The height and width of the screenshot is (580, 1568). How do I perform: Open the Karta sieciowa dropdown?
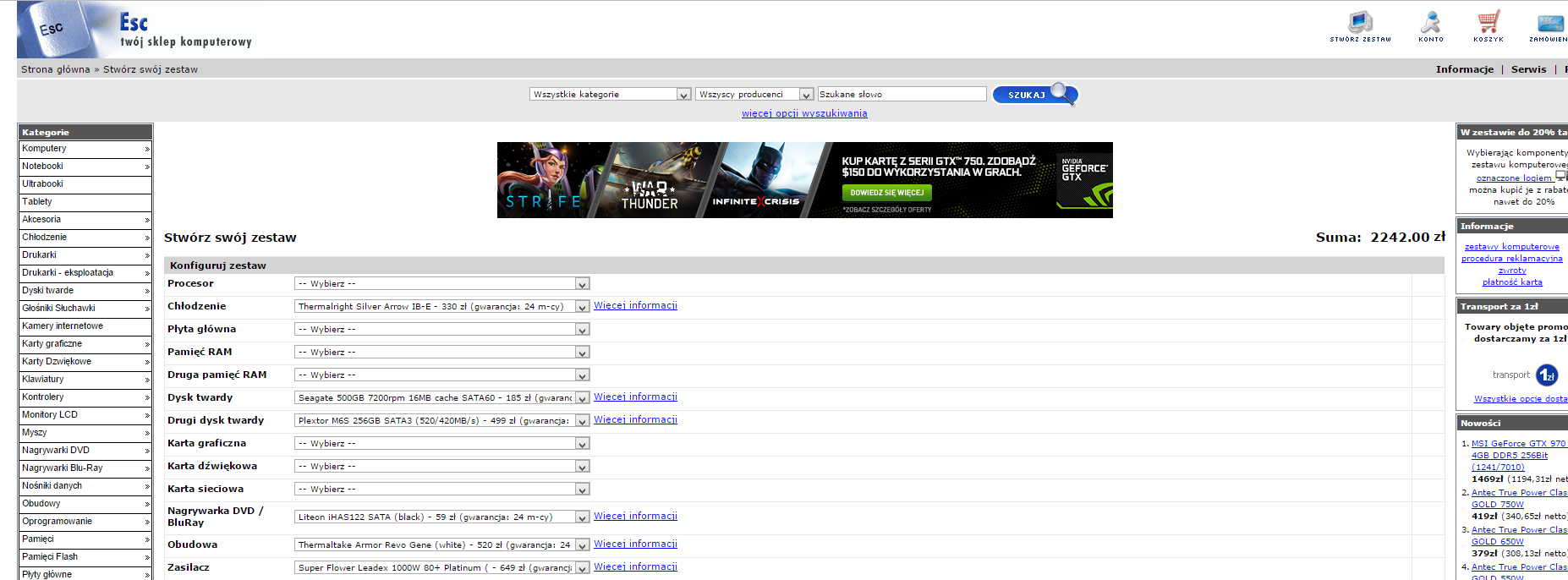(x=441, y=490)
